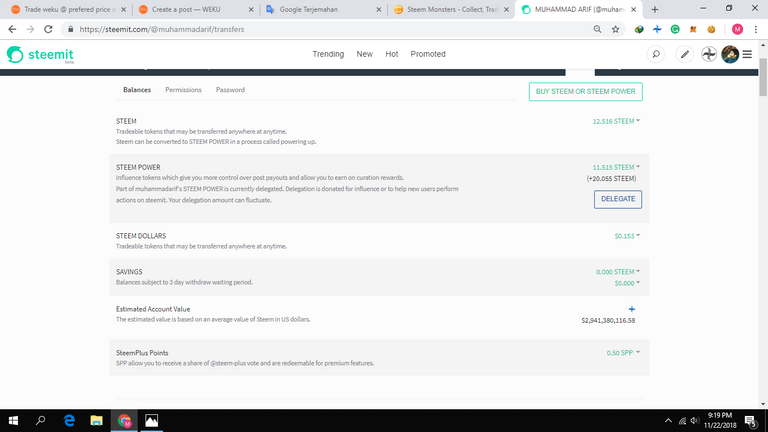Switch to Trade weku browser tab

click(67, 9)
